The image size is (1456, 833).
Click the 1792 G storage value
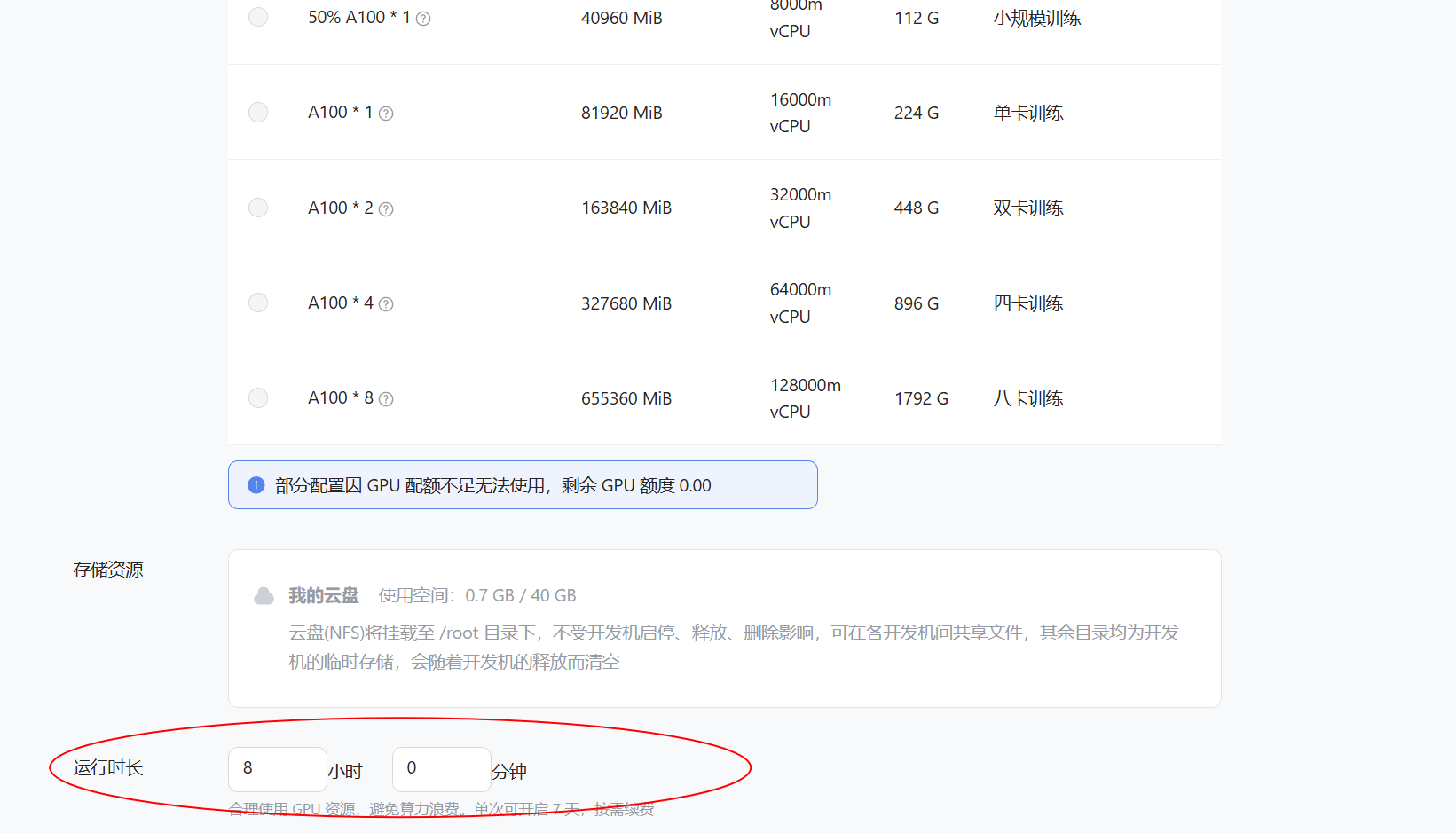(921, 398)
